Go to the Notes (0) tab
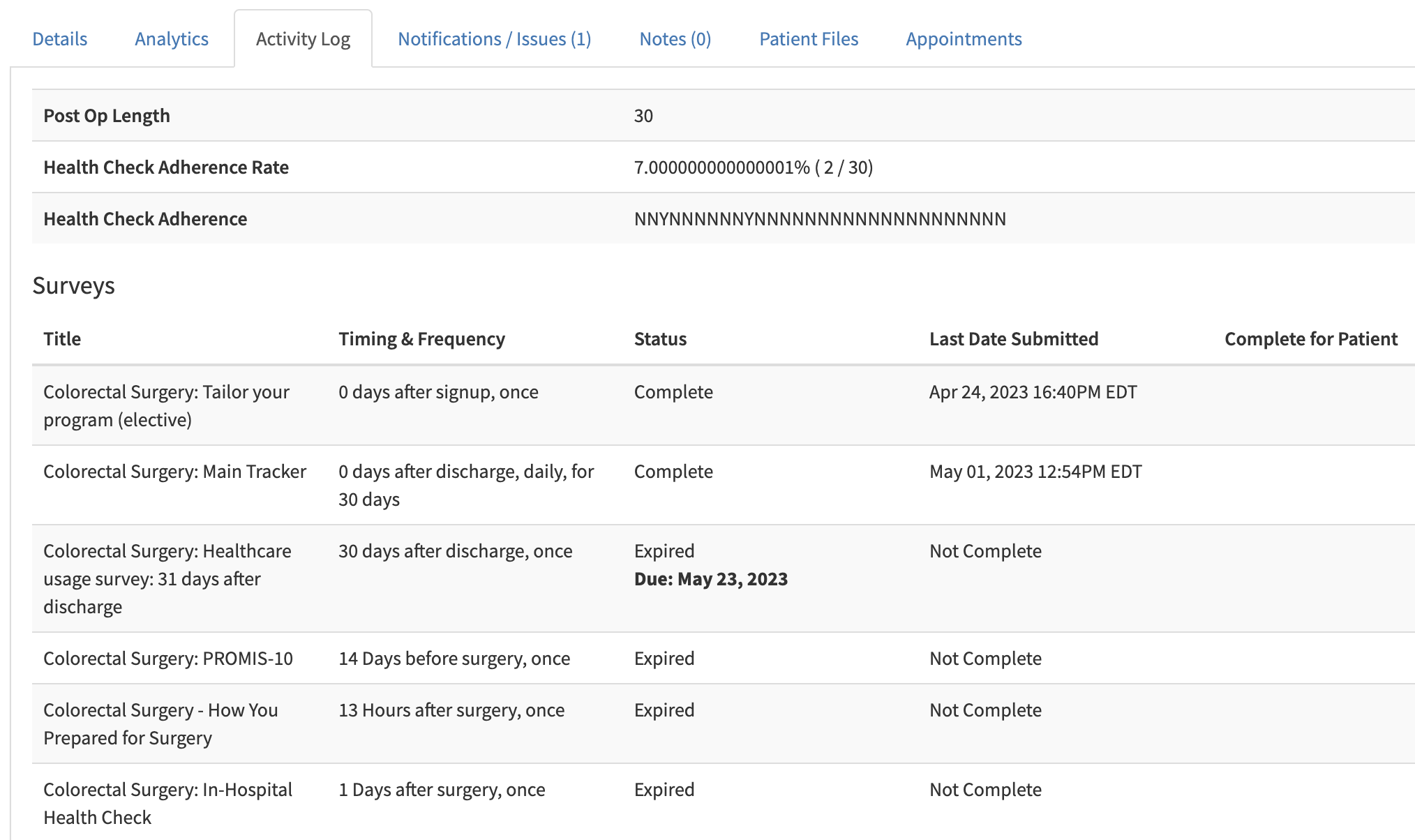Image resolution: width=1415 pixels, height=840 pixels. click(x=675, y=39)
